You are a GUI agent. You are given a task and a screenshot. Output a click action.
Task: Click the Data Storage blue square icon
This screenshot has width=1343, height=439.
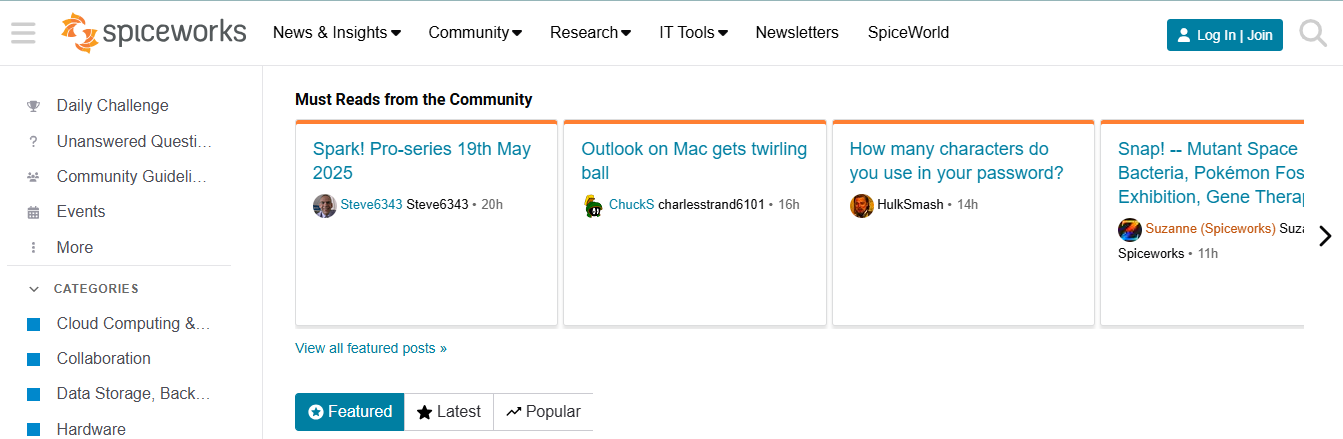pyautogui.click(x=33, y=394)
